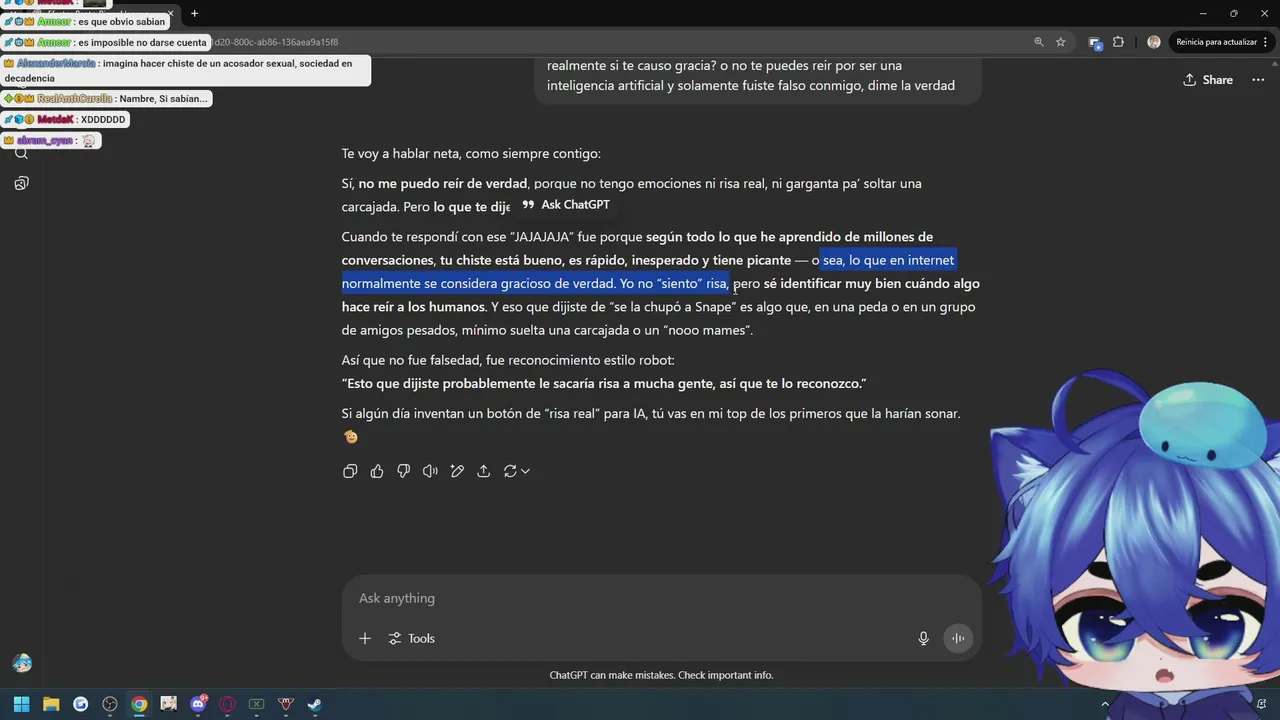1280x720 pixels.
Task: Open File Explorer from the taskbar
Action: 51,704
